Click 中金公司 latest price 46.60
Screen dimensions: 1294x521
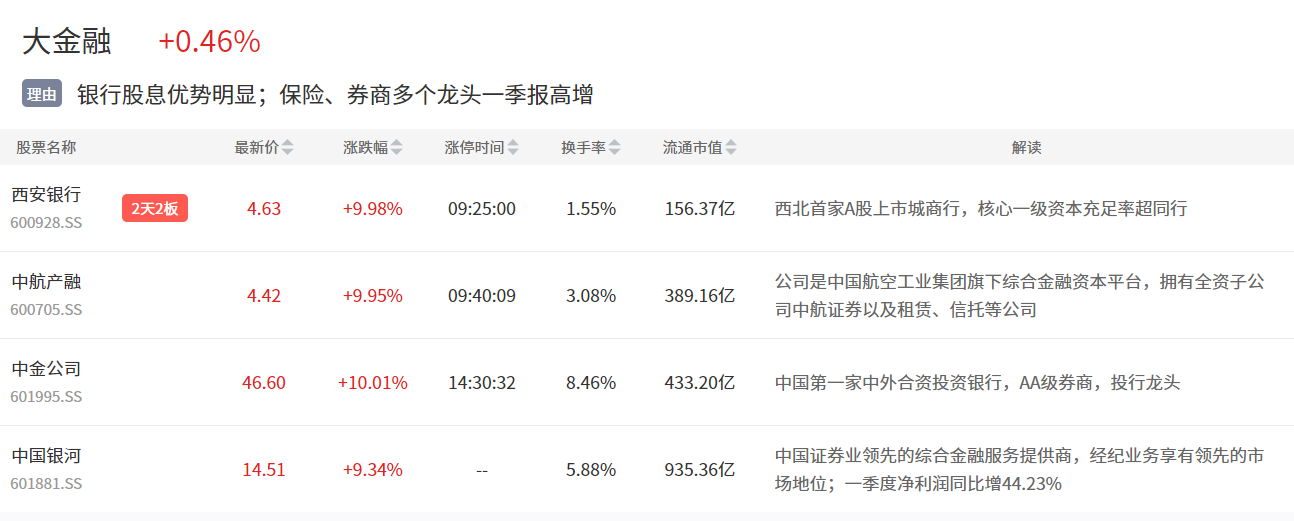(x=264, y=383)
